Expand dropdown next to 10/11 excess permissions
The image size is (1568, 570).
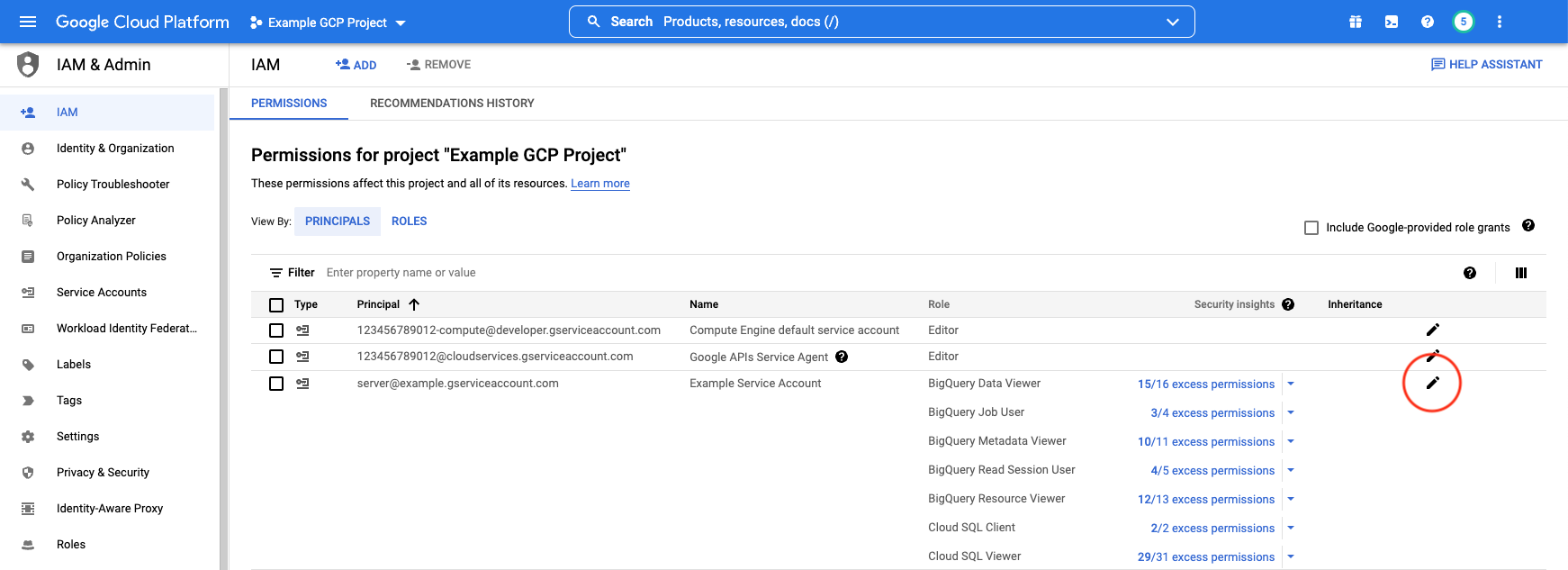click(1291, 441)
